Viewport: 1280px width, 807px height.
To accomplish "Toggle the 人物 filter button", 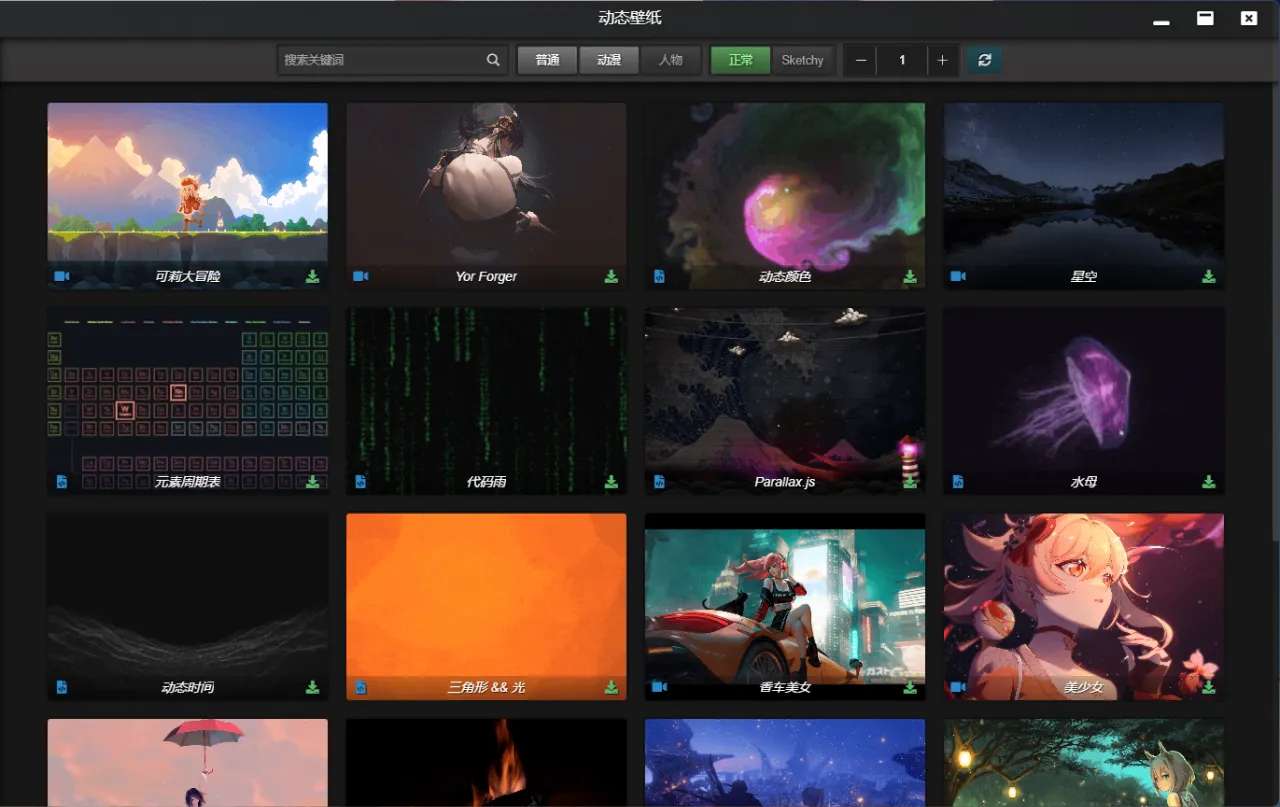I will coord(671,60).
